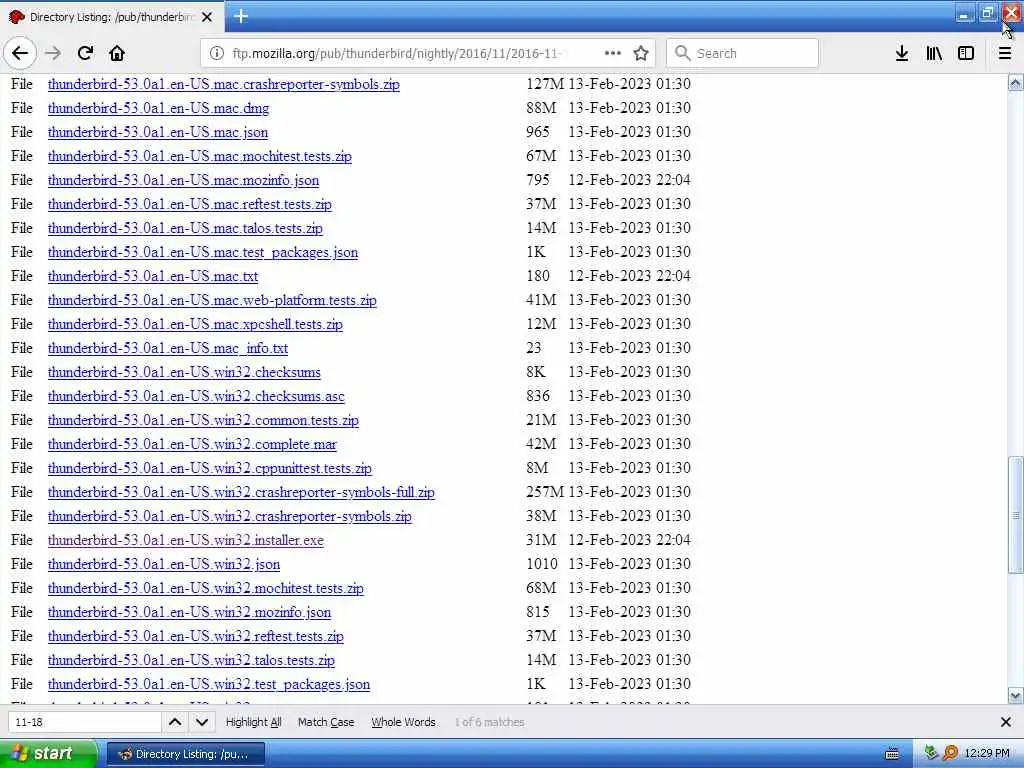This screenshot has width=1024, height=768.
Task: Open win32.crashreporter-symbols.zip link
Action: point(229,516)
